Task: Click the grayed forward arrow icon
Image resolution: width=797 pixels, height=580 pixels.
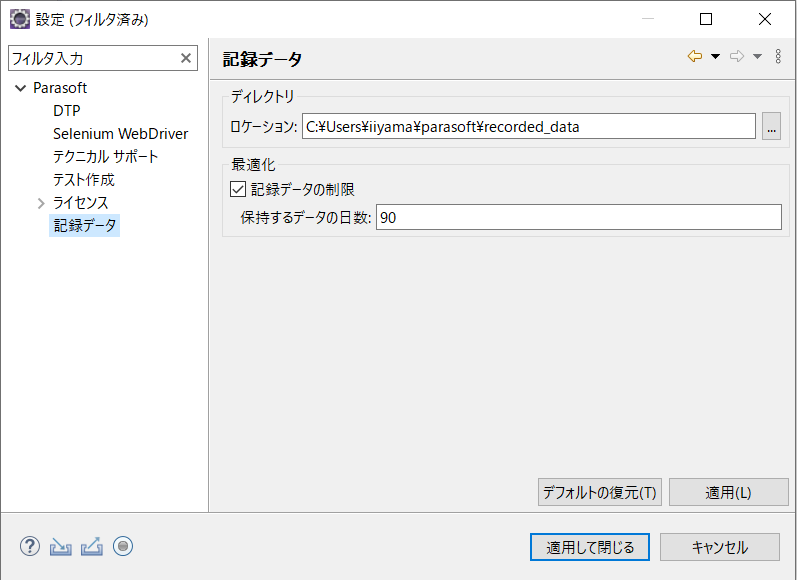Action: [x=737, y=56]
